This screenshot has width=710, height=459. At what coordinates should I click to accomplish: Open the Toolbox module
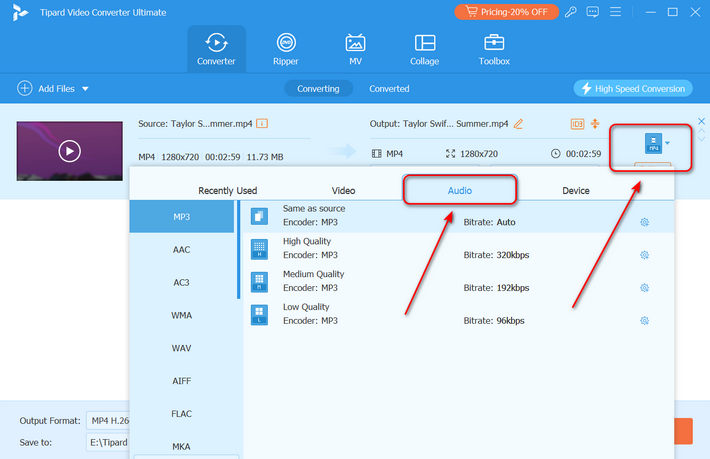(493, 49)
